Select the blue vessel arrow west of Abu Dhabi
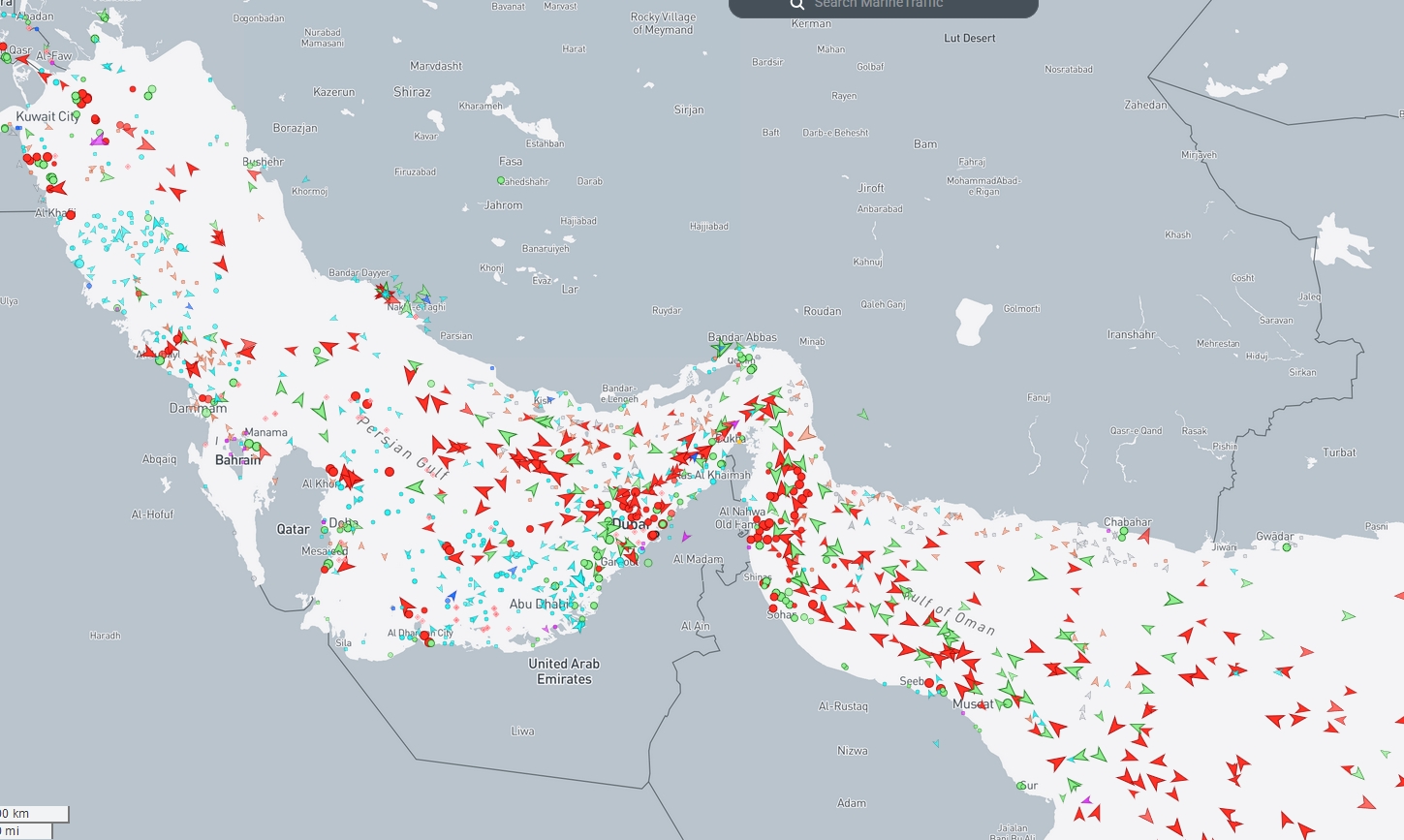This screenshot has width=1404, height=840. pyautogui.click(x=451, y=597)
